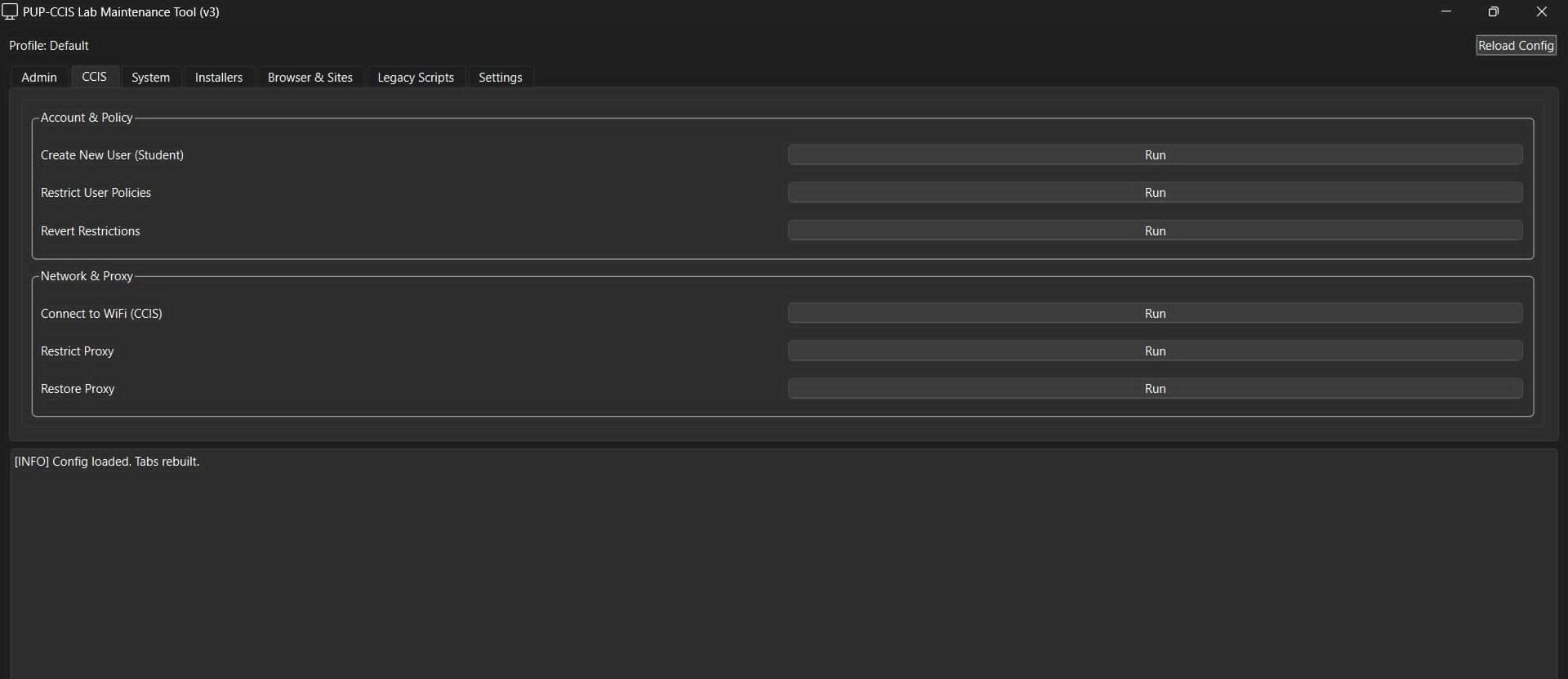Run the Restore Proxy action
This screenshot has height=679, width=1568.
point(1155,389)
